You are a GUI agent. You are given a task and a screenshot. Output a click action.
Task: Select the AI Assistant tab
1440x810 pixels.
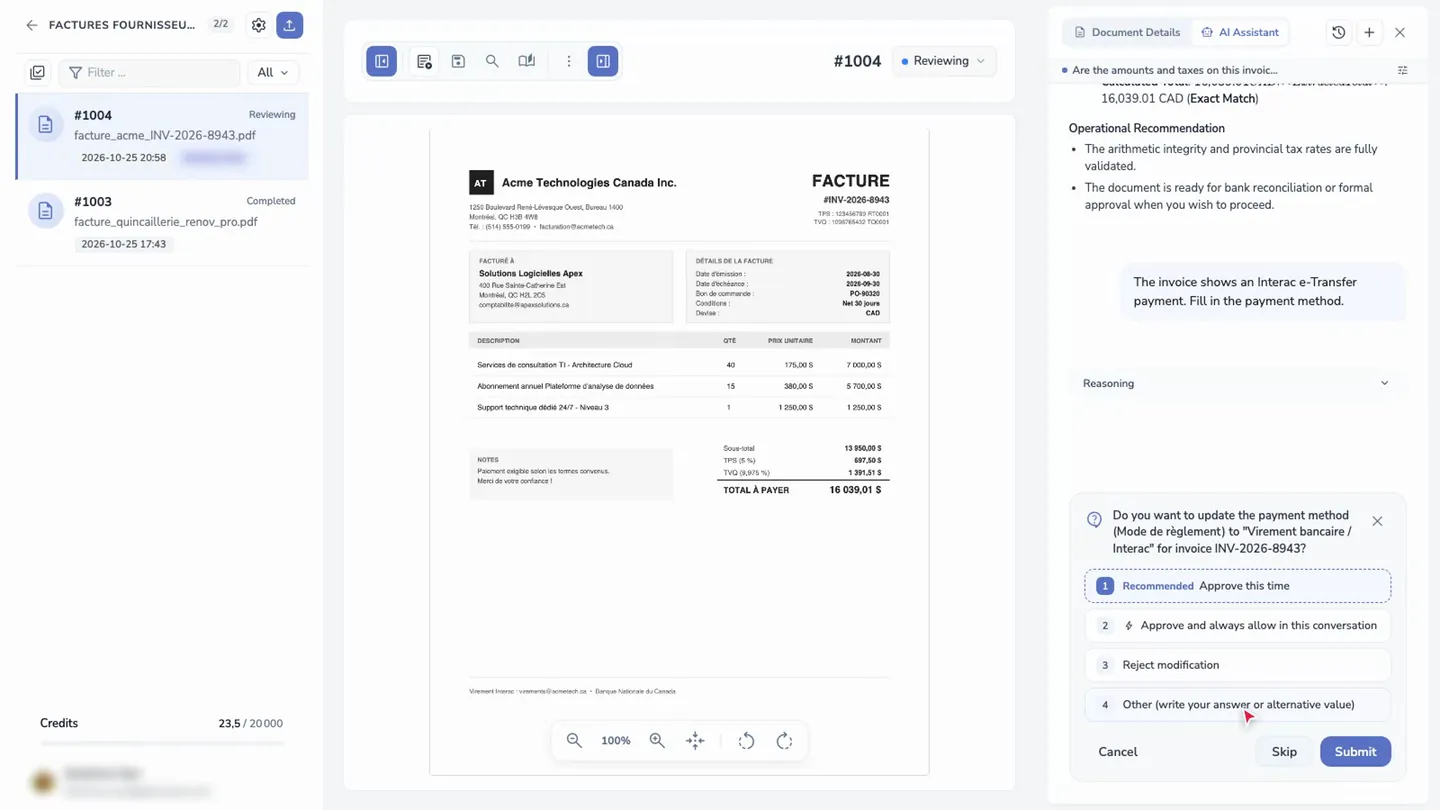pos(1239,32)
